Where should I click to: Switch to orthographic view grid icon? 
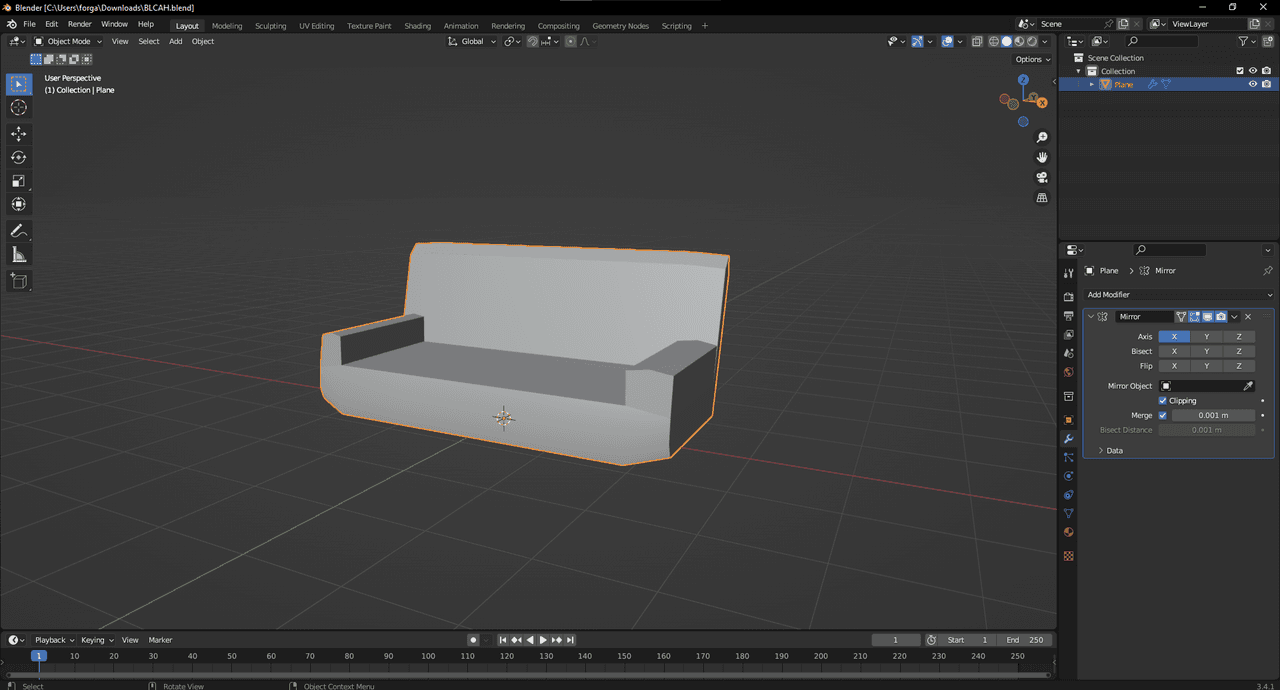tap(1041, 198)
